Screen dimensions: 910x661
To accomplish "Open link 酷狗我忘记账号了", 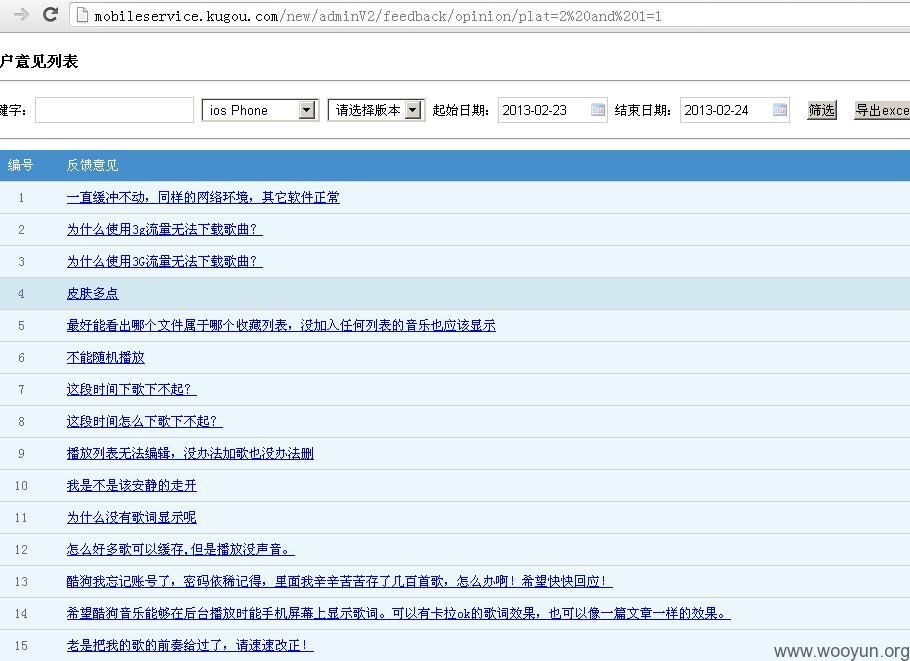I will pyautogui.click(x=340, y=581).
